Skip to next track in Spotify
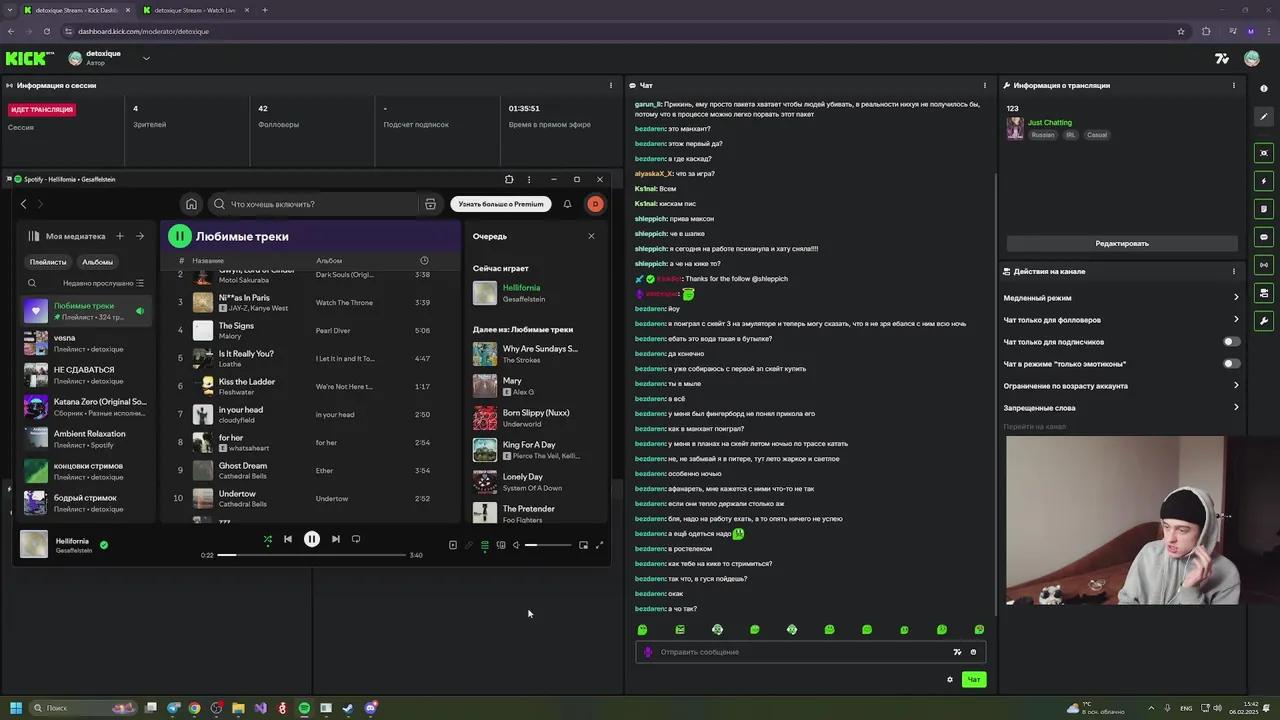The width and height of the screenshot is (1280, 720). 336,539
